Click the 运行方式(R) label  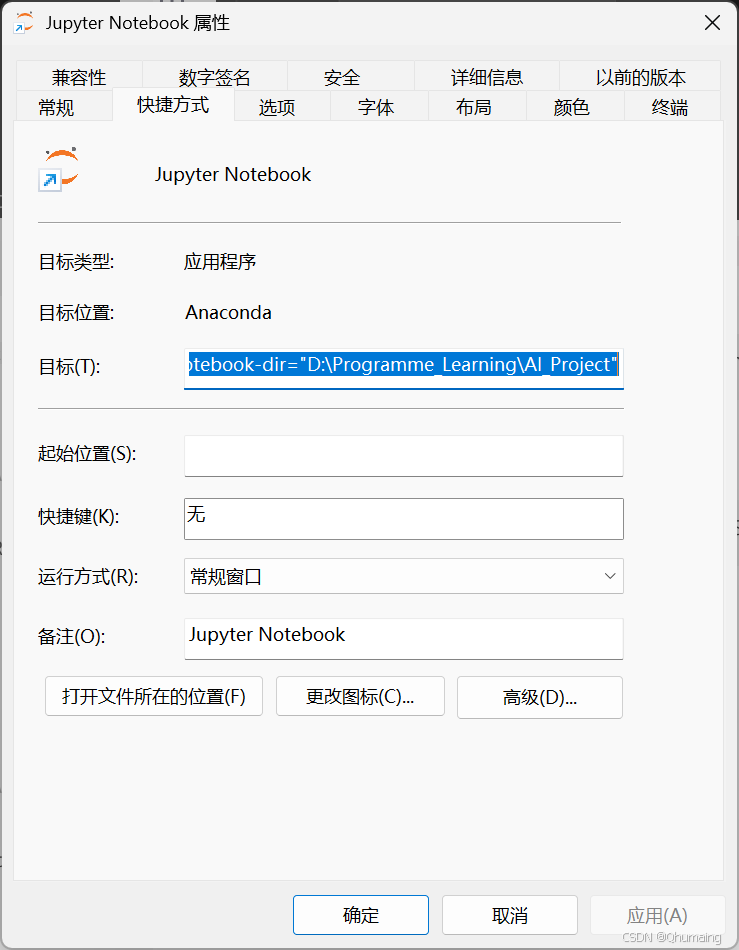88,576
